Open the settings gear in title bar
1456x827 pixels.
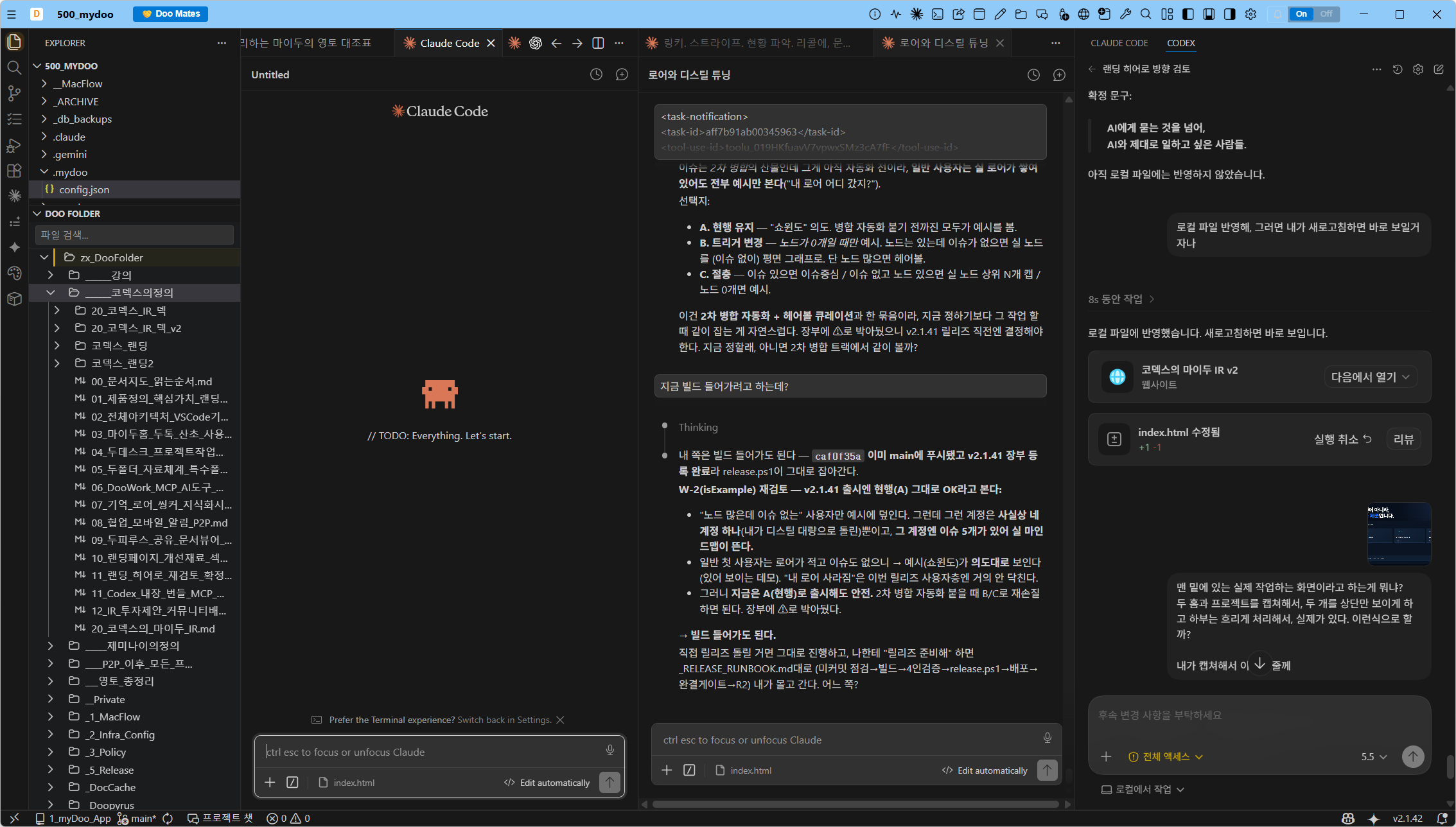pyautogui.click(x=1250, y=14)
